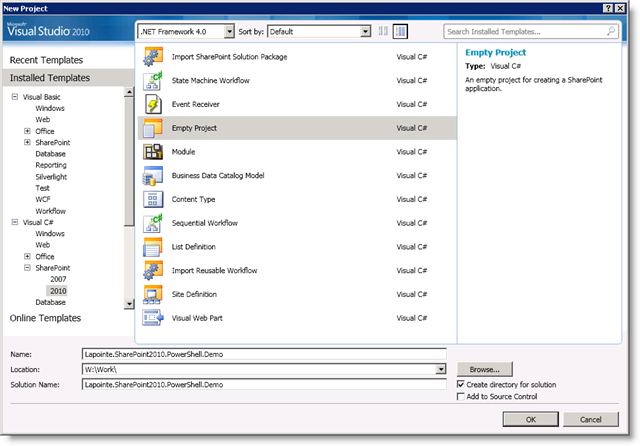Expand Office under Visual C#

tap(27, 256)
